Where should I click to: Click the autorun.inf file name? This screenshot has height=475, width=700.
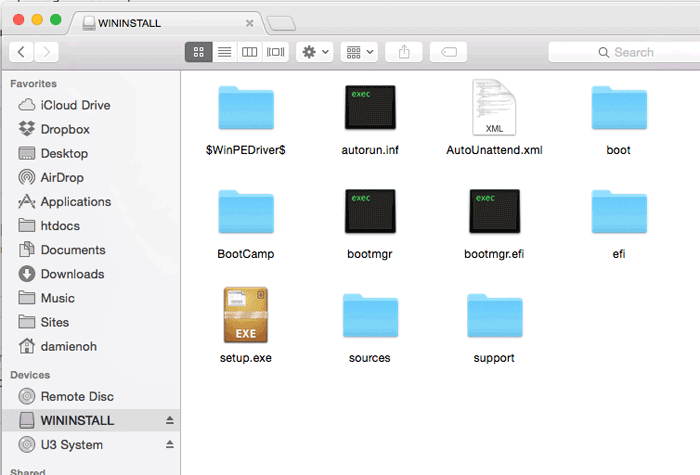(x=370, y=150)
